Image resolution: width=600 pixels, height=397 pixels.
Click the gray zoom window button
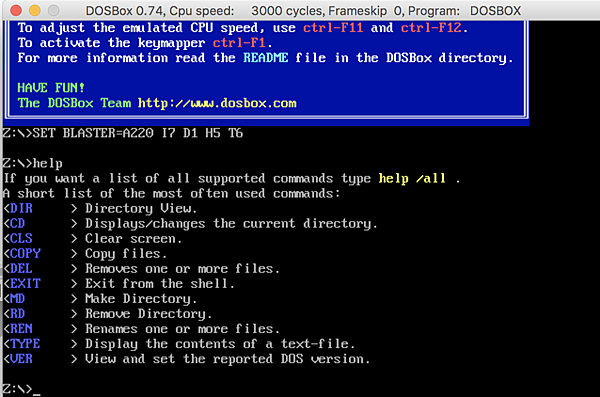pyautogui.click(x=54, y=10)
